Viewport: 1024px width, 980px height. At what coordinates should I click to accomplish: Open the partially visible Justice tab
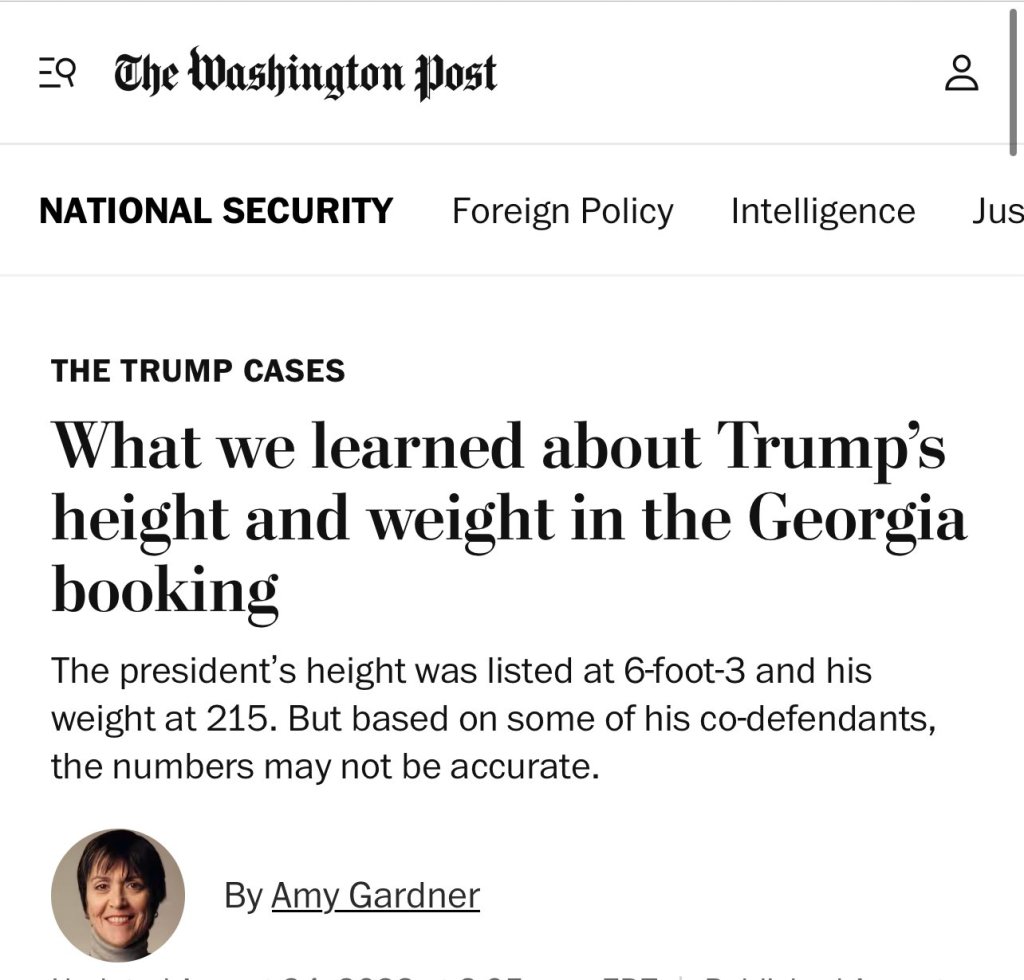click(x=997, y=211)
